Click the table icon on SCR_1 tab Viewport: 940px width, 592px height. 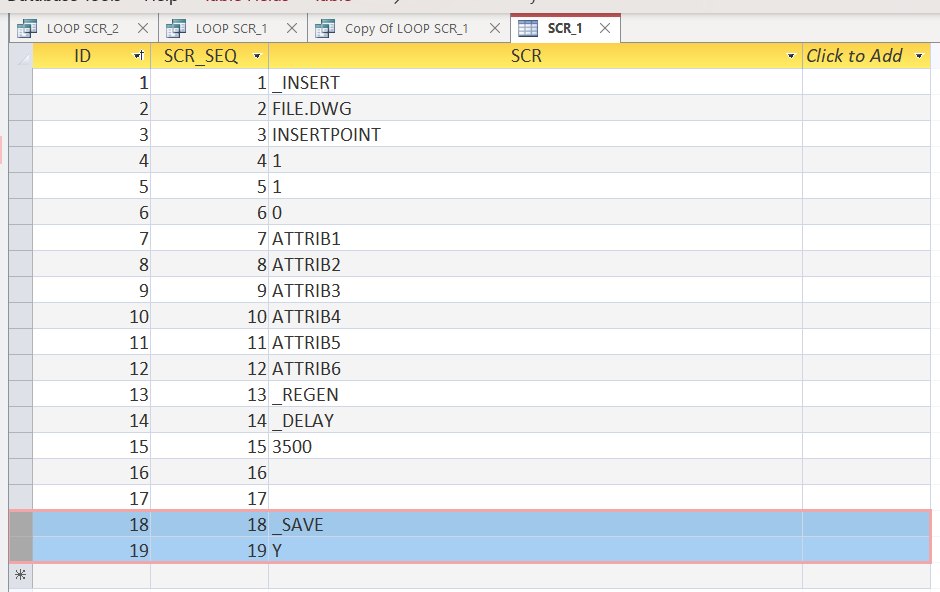[x=528, y=28]
